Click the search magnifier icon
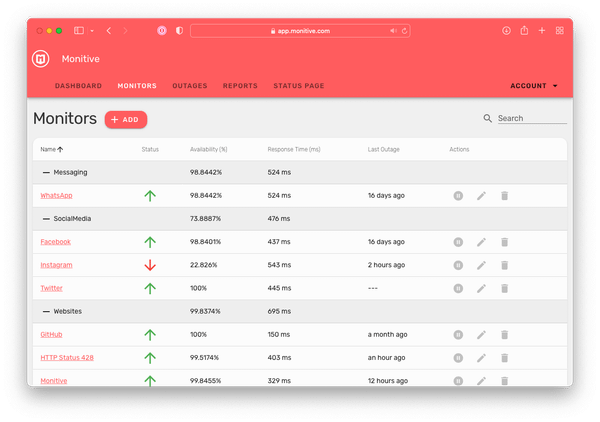 (x=487, y=119)
